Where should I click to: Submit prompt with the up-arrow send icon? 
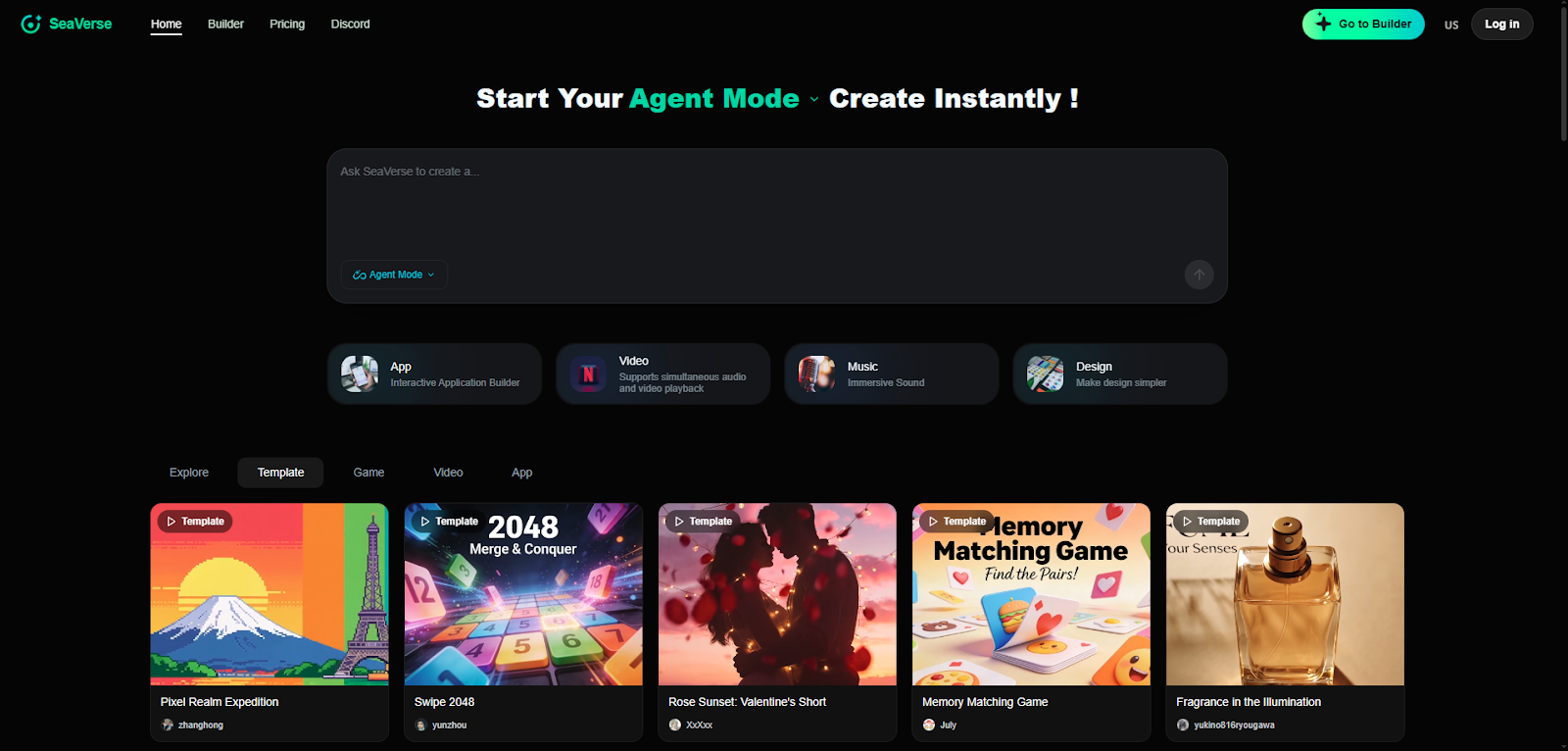tap(1199, 275)
